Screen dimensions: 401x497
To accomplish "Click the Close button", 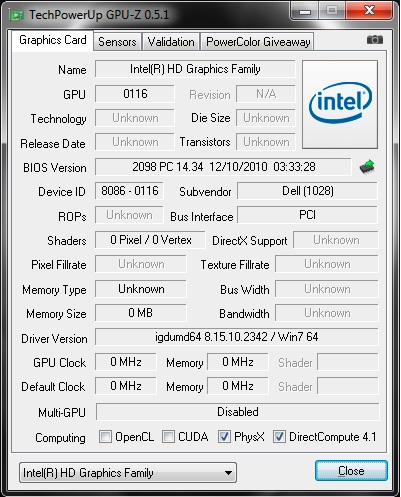I will (x=351, y=471).
